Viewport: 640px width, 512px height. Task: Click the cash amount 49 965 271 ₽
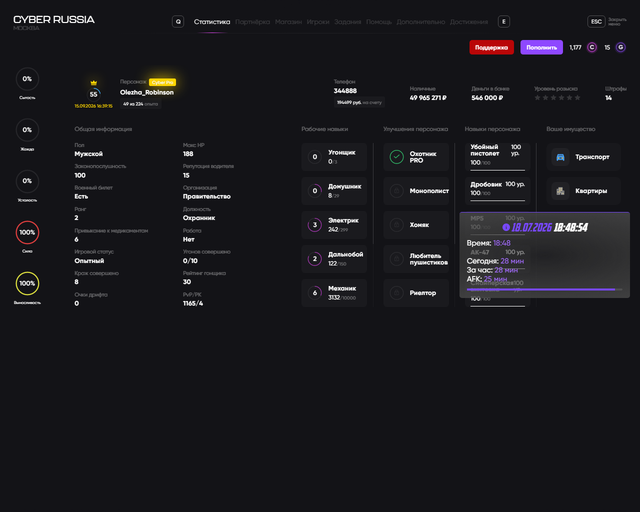428,98
